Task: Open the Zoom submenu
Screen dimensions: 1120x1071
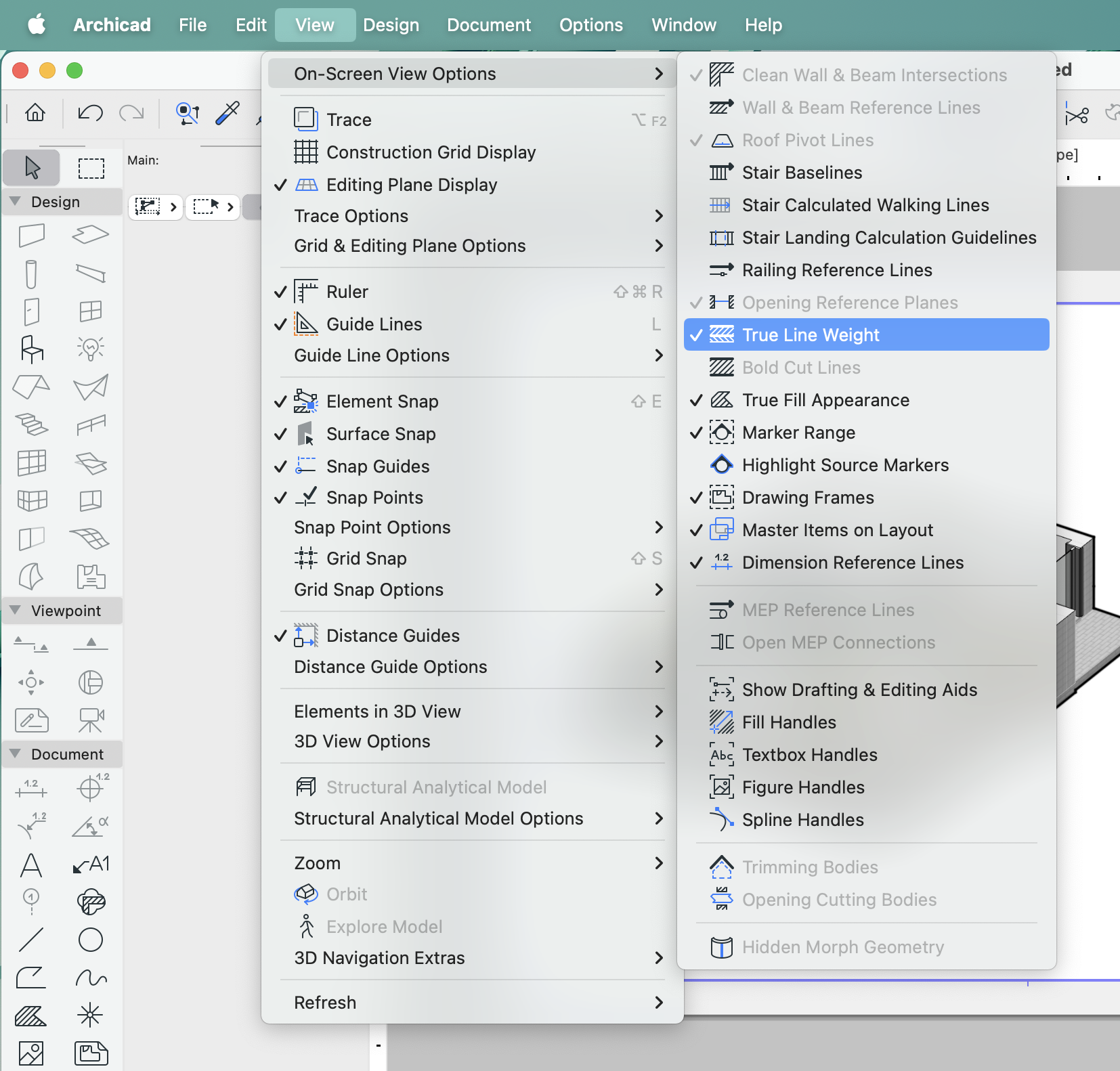Action: (x=472, y=863)
